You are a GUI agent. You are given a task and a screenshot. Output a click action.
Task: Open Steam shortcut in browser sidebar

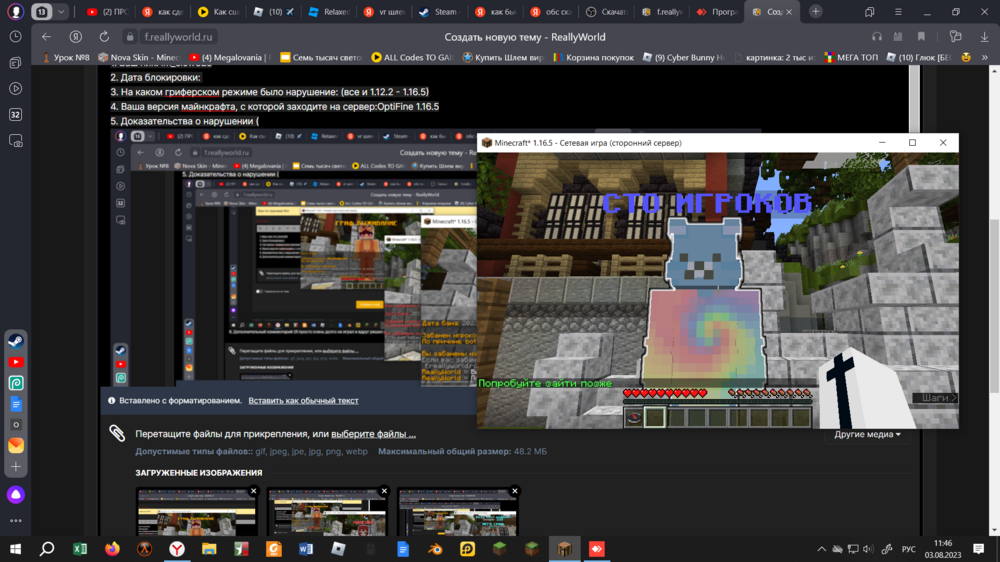coord(16,341)
